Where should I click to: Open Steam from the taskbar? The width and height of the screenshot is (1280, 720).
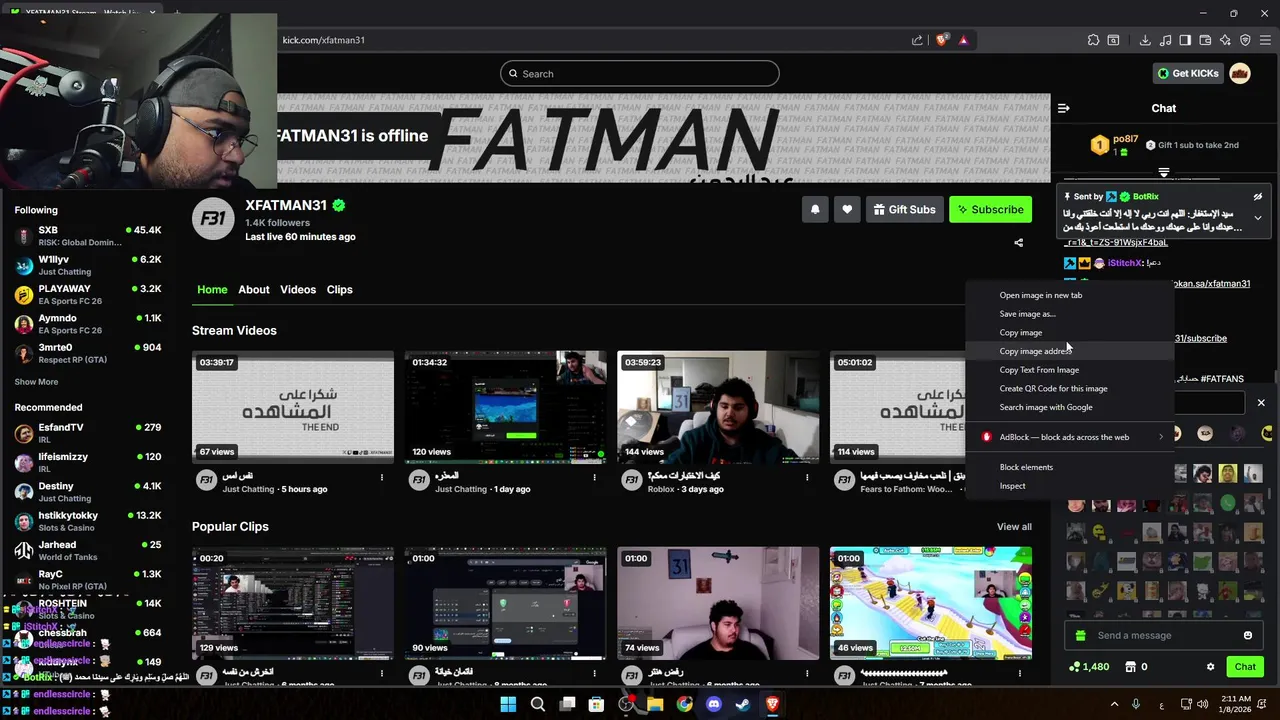coord(743,705)
